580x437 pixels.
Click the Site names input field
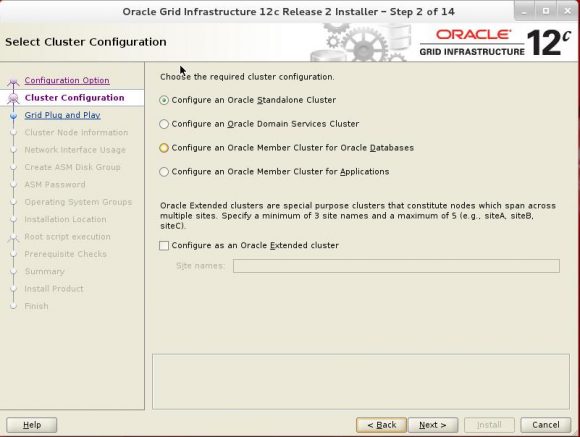pyautogui.click(x=396, y=266)
